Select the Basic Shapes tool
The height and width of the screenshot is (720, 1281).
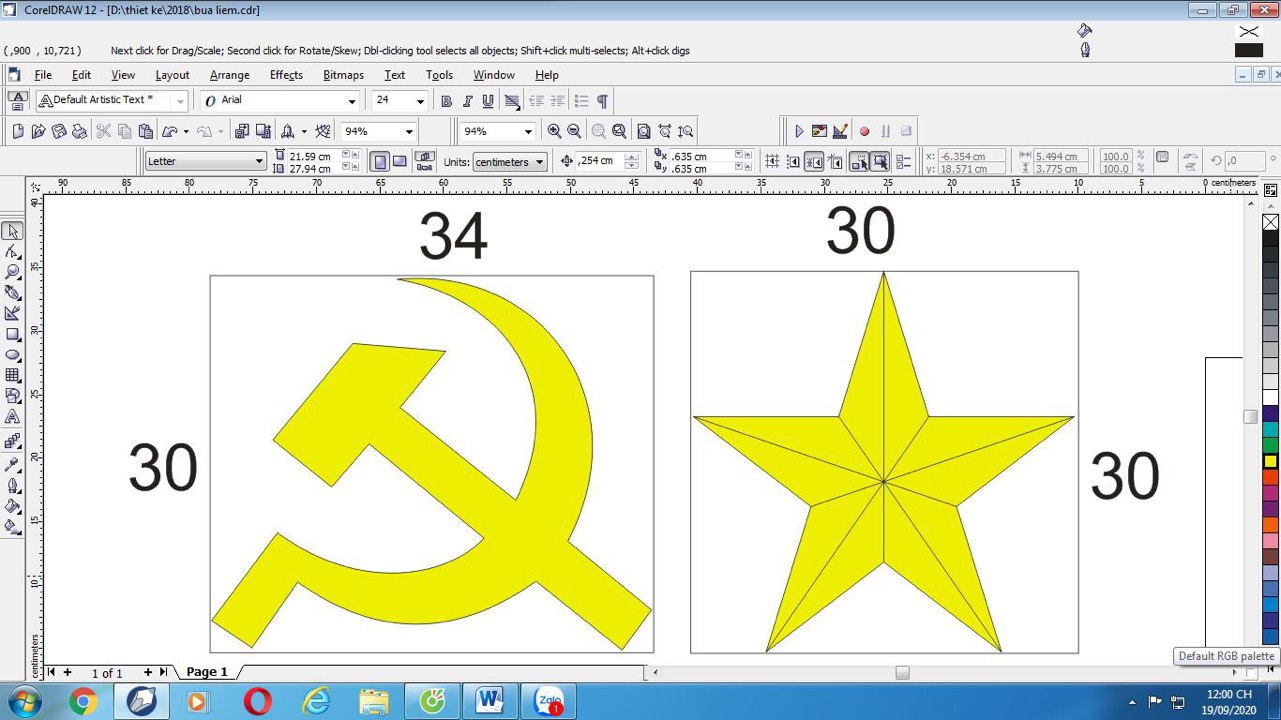pyautogui.click(x=13, y=396)
